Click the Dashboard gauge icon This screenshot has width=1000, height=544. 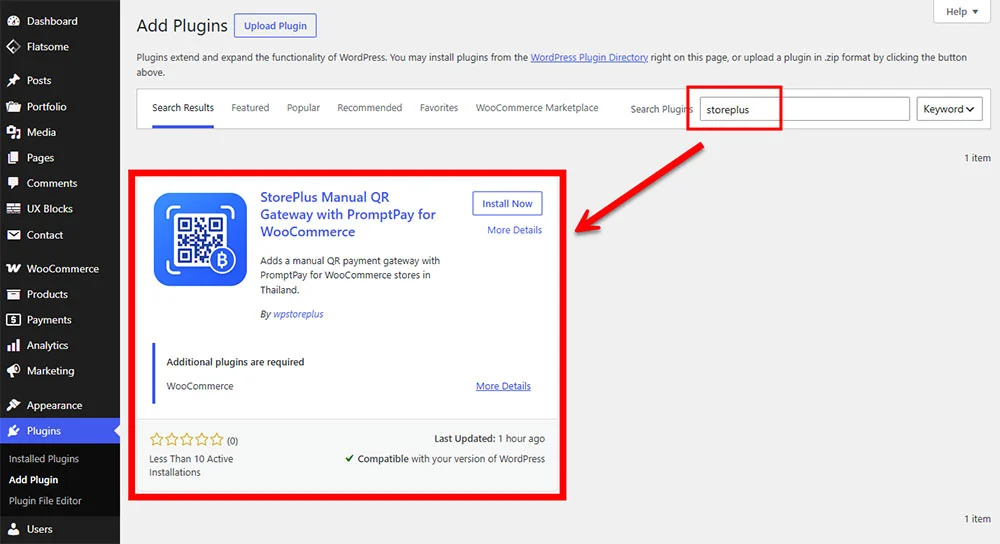pos(13,21)
